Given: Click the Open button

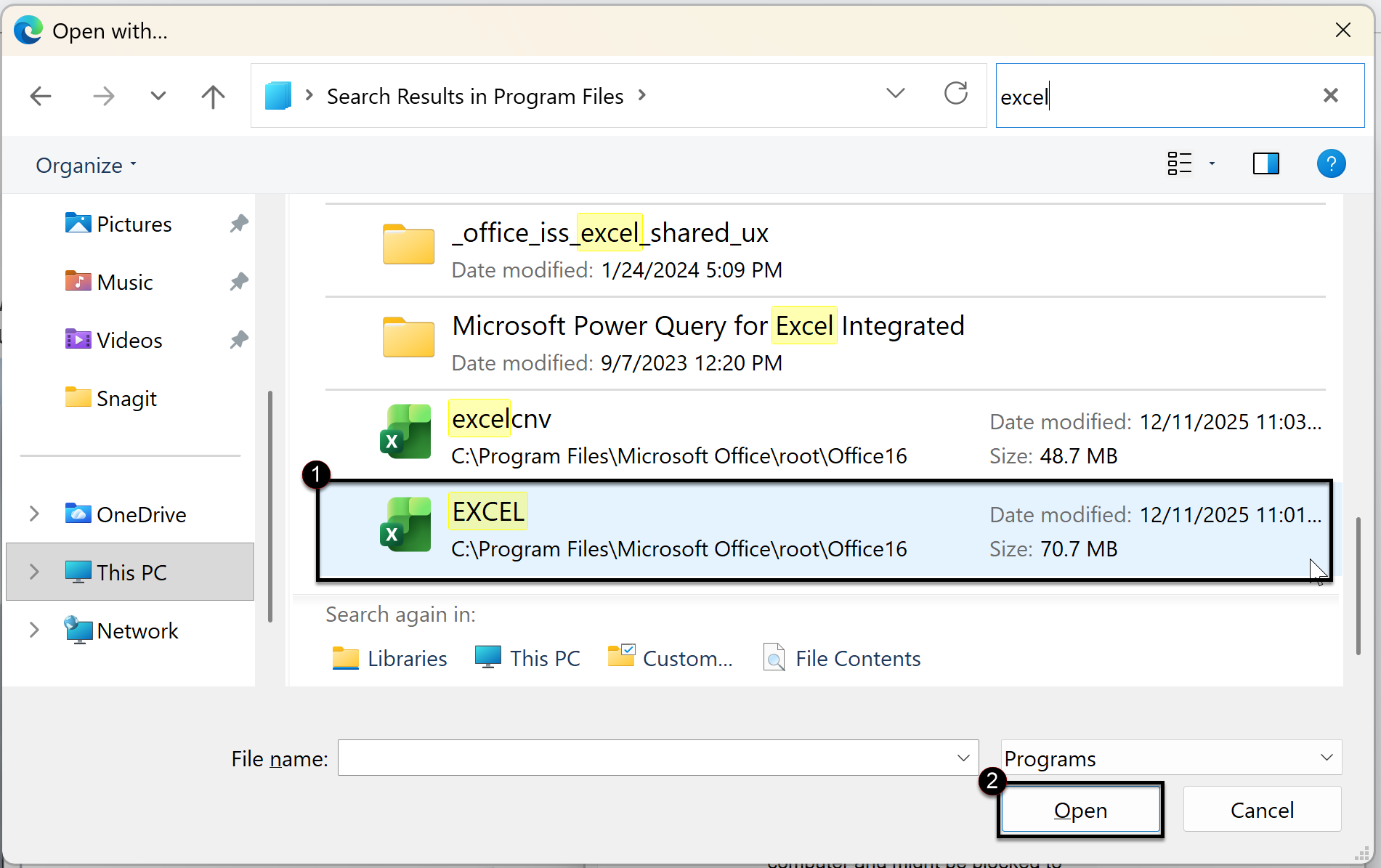Looking at the screenshot, I should coord(1080,810).
